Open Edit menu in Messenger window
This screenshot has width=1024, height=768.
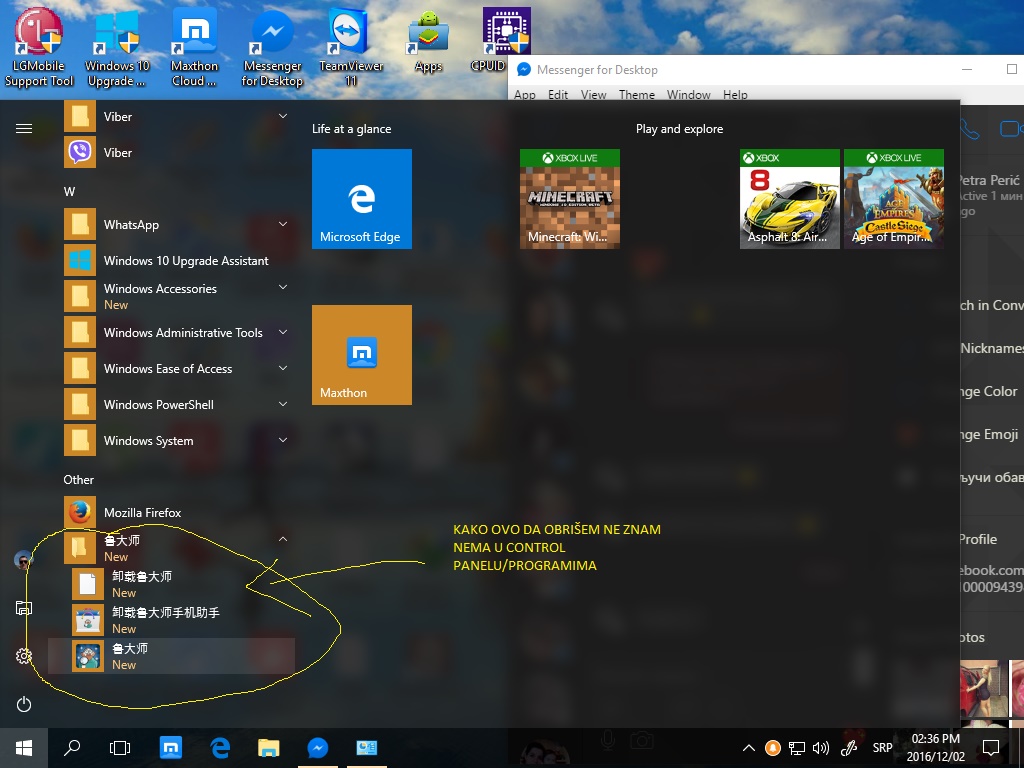click(558, 95)
